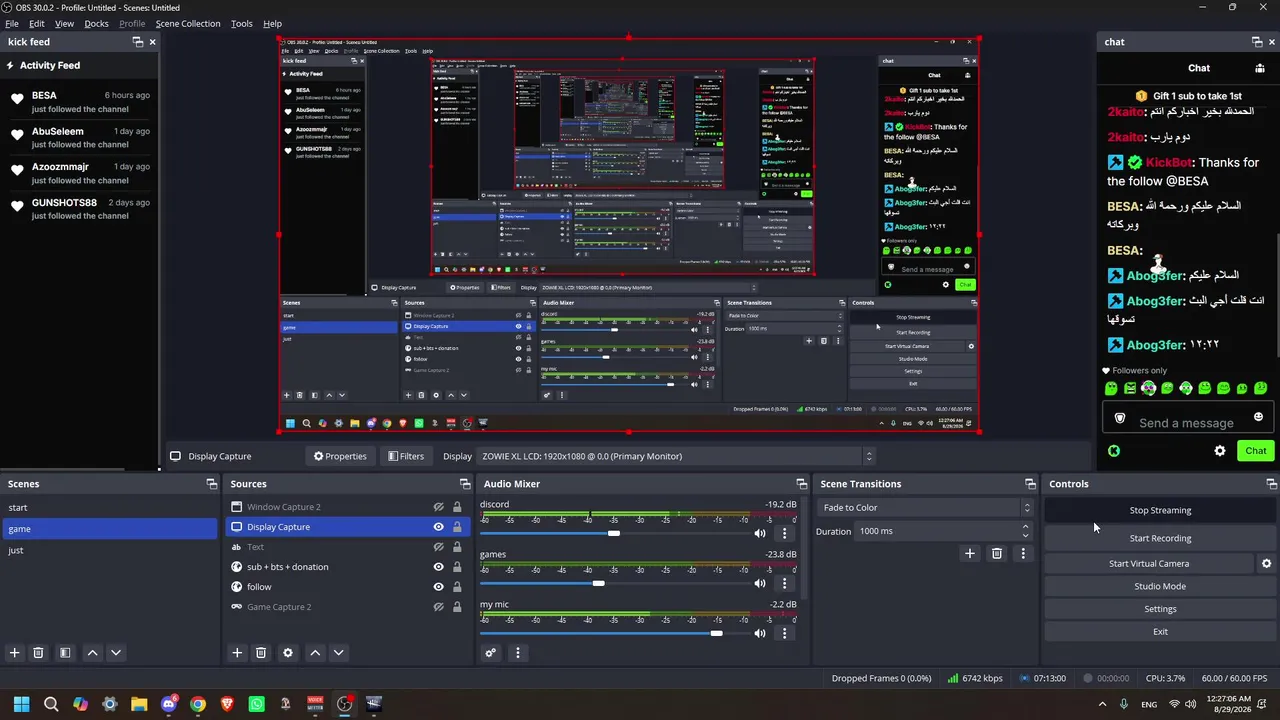Unlock the follow source
Screen dimensions: 1280x720
click(x=457, y=587)
